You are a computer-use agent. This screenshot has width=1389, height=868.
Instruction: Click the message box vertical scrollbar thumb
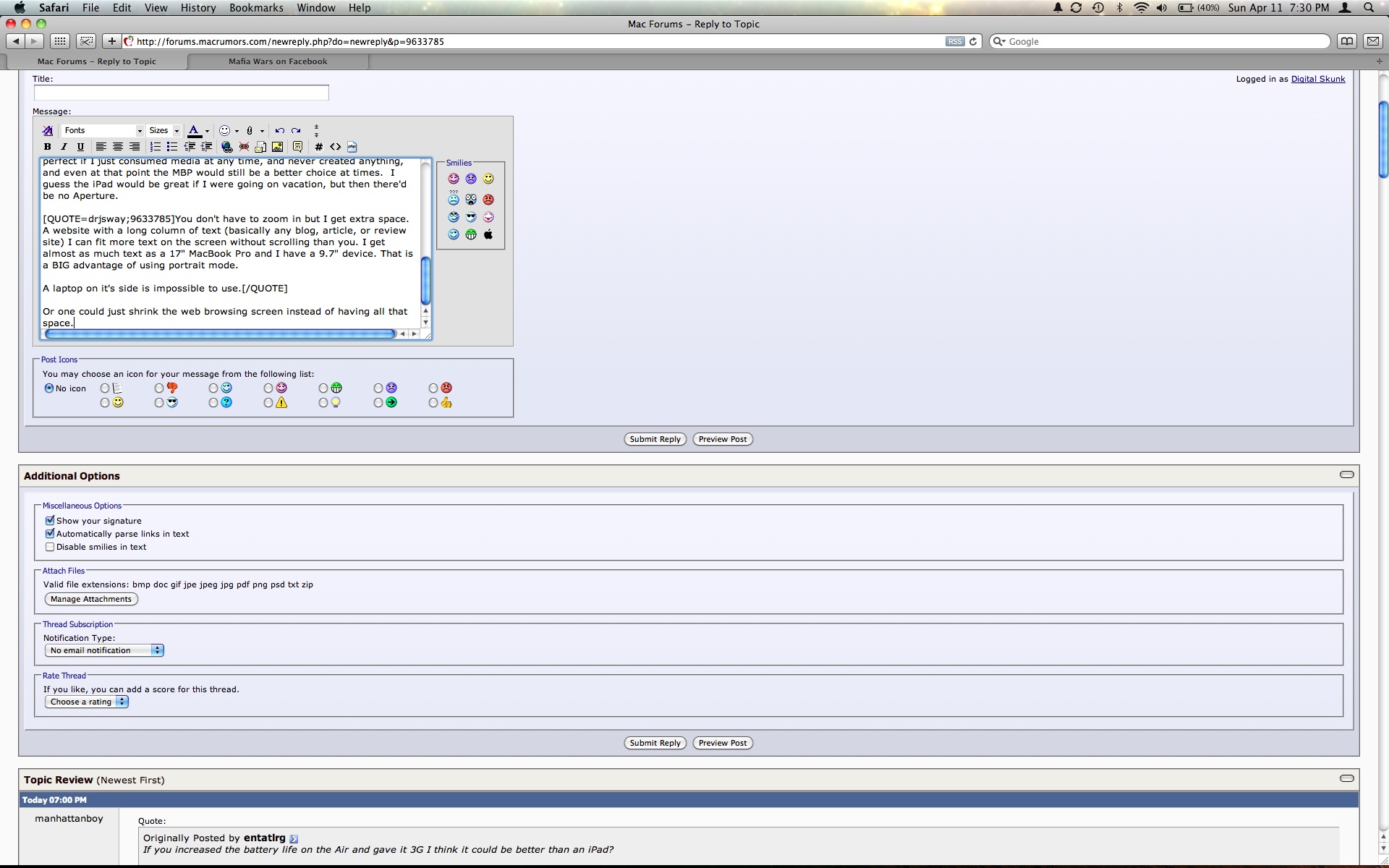425,281
